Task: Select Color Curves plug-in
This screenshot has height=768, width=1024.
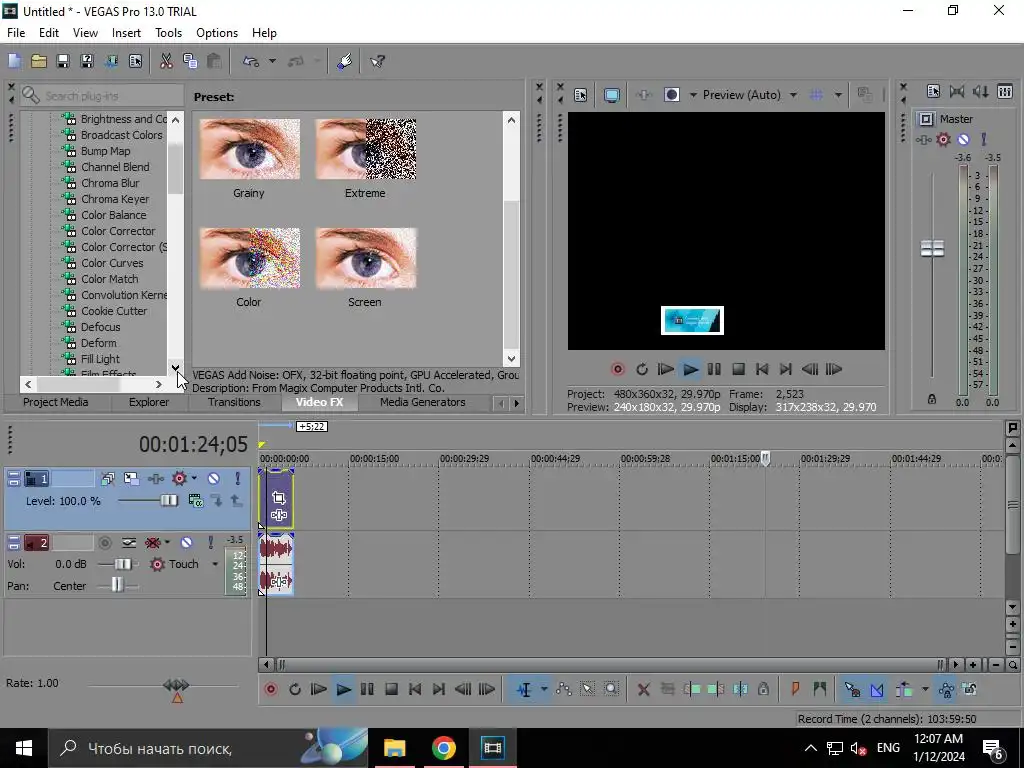Action: (112, 263)
